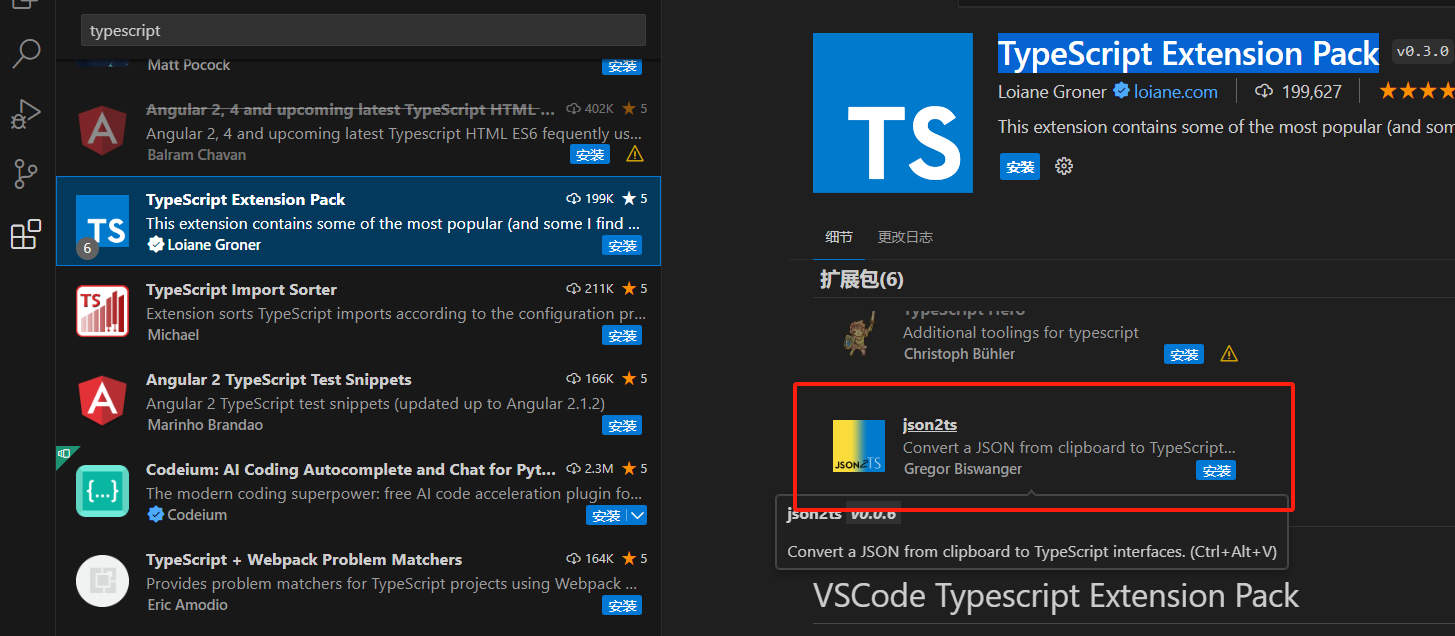Image resolution: width=1455 pixels, height=636 pixels.
Task: Click the download count 199,627
Action: [1298, 92]
